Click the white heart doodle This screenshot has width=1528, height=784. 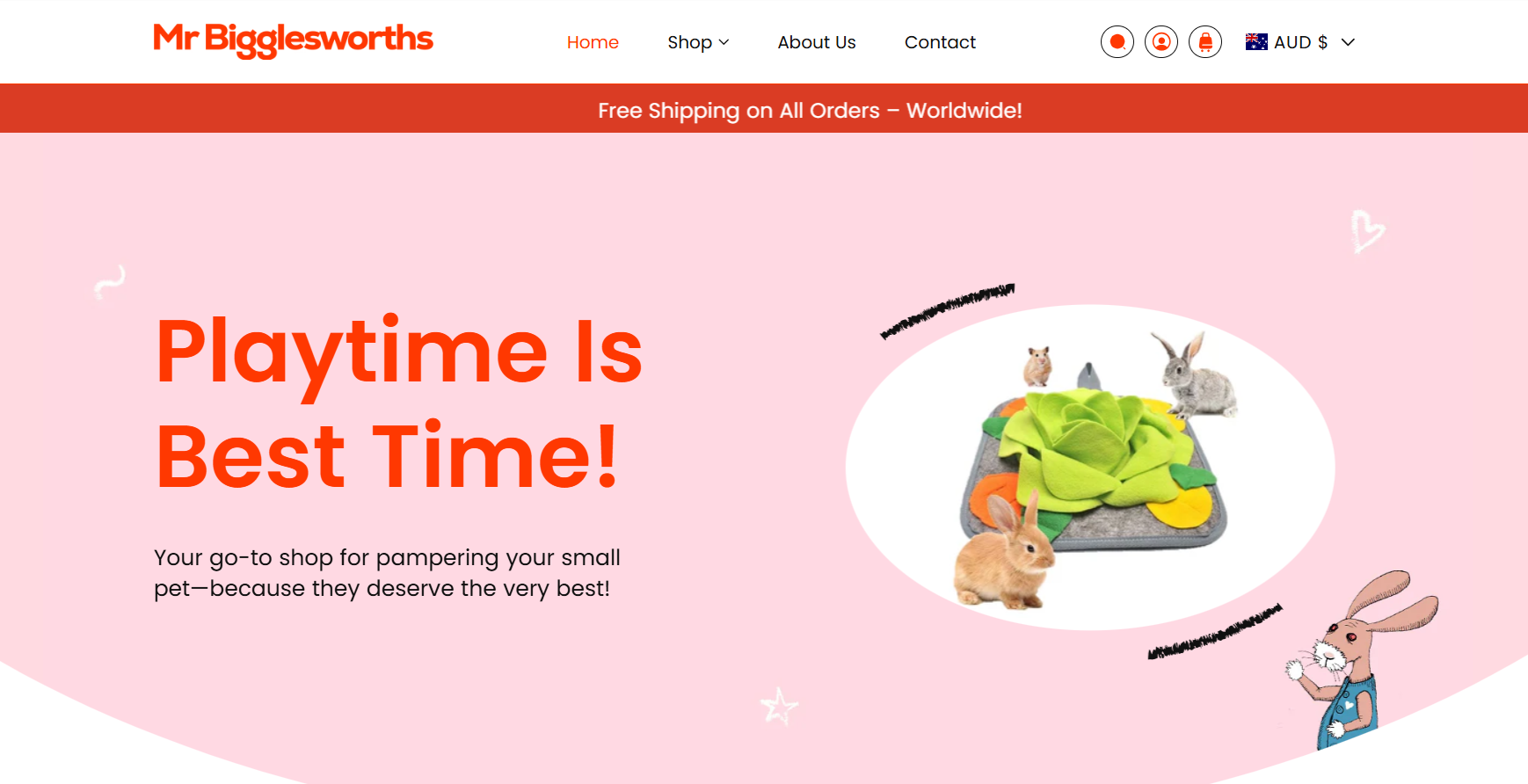tap(1367, 232)
